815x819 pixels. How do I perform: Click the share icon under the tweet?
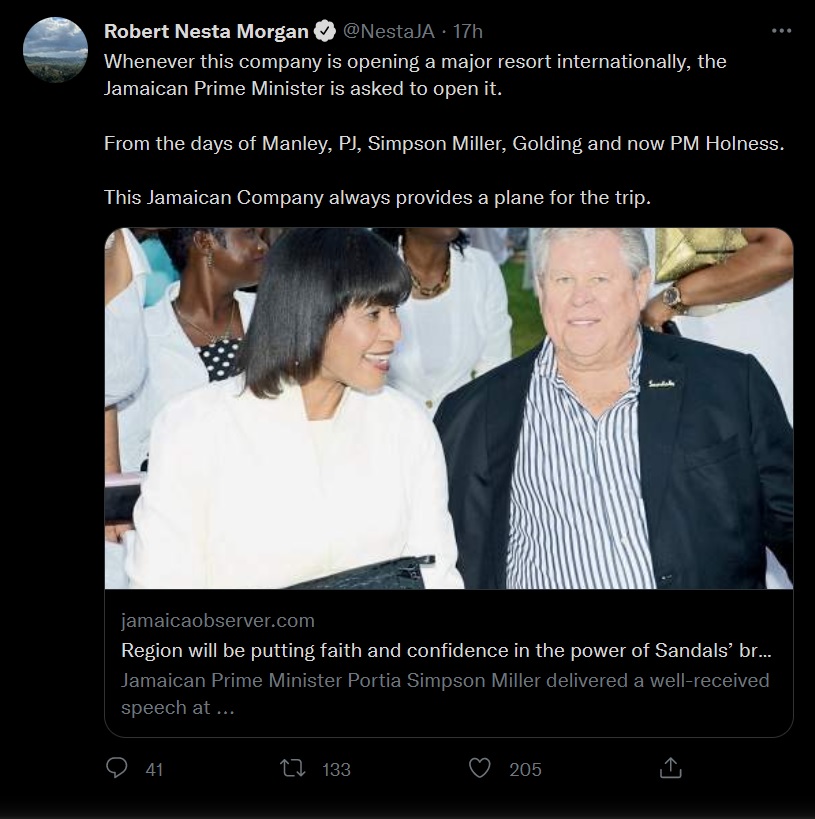click(671, 768)
